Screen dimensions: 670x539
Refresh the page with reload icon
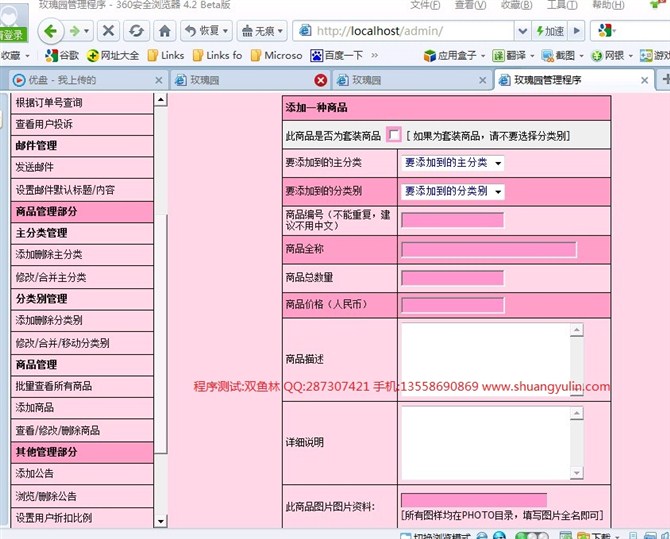[136, 31]
